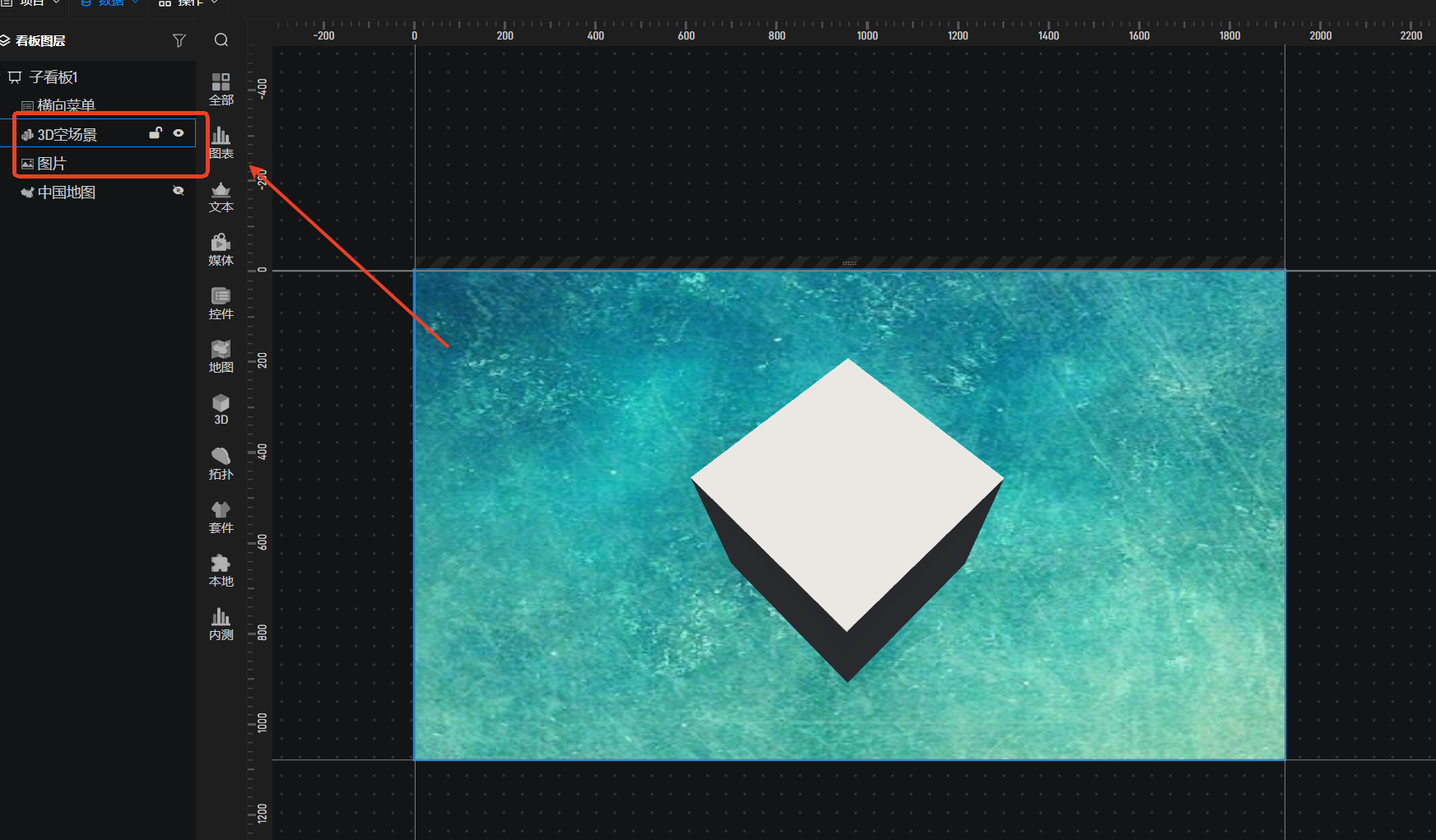Expand the 项目 project dropdown menu
1436x840 pixels.
point(39,3)
